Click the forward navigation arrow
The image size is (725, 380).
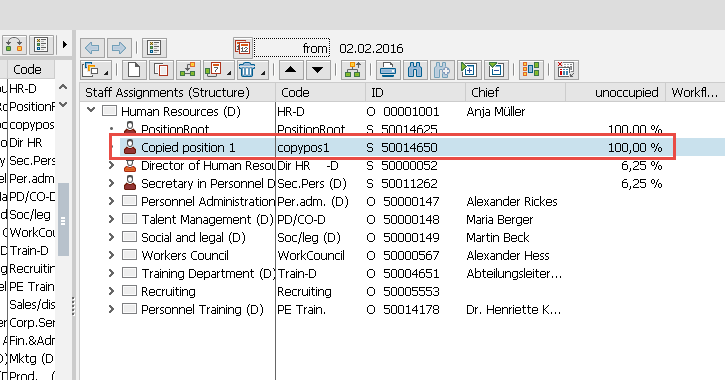point(119,48)
